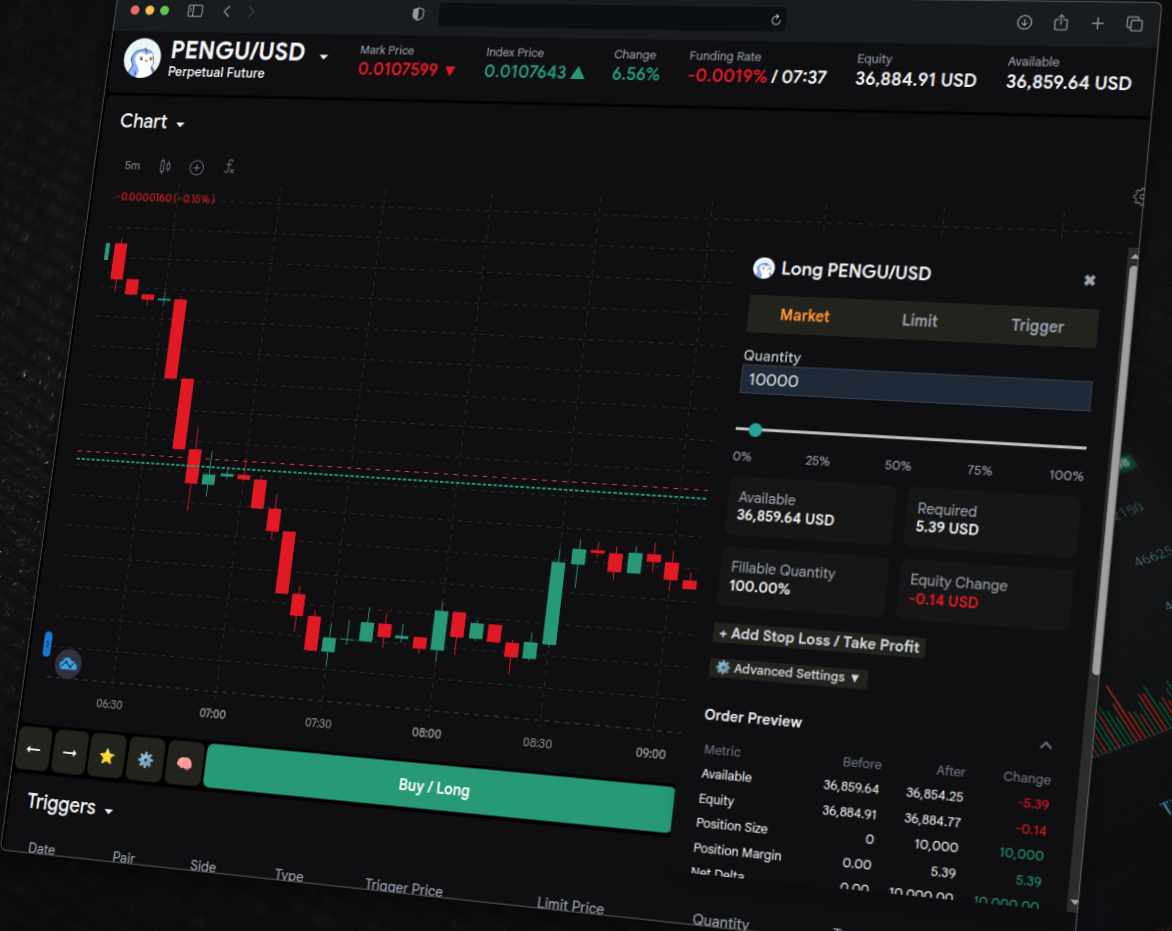The width and height of the screenshot is (1172, 931).
Task: Click the Quantity input field
Action: coord(915,386)
